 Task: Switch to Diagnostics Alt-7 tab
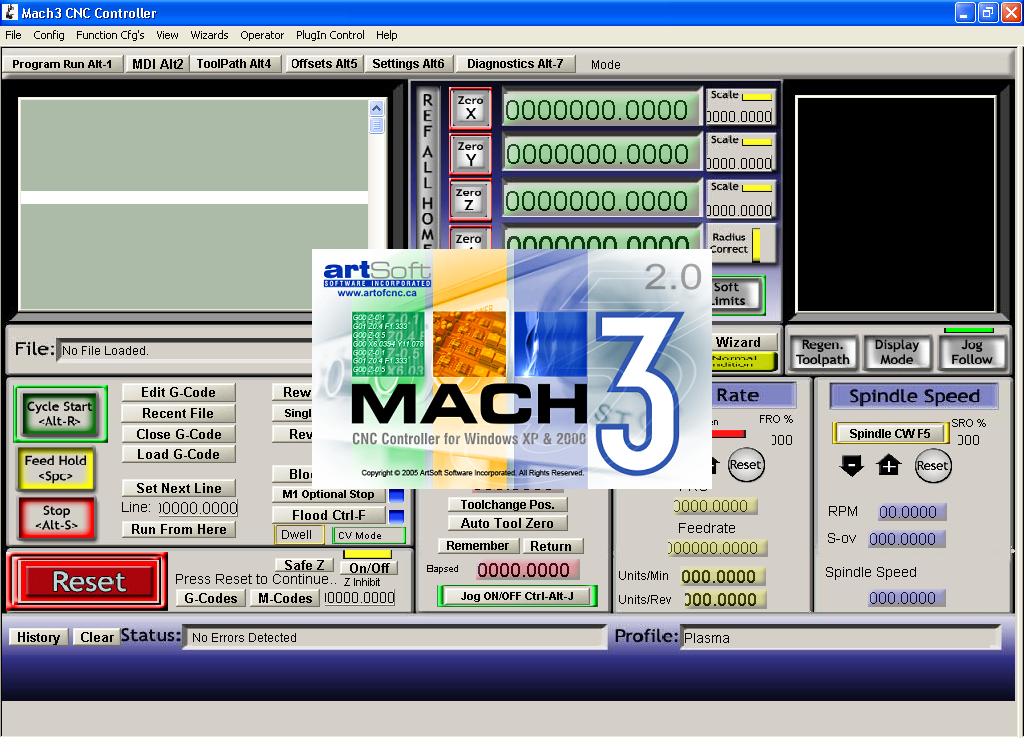(515, 64)
